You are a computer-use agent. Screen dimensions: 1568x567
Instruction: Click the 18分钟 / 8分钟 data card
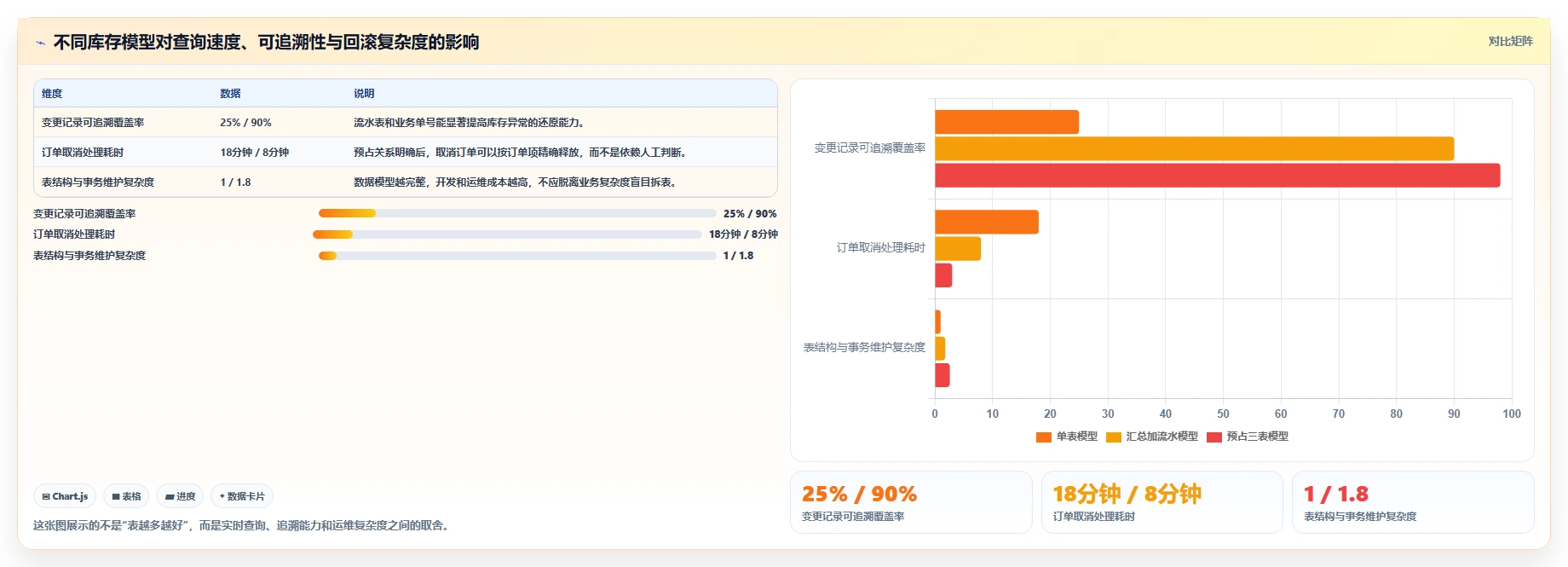point(1162,502)
